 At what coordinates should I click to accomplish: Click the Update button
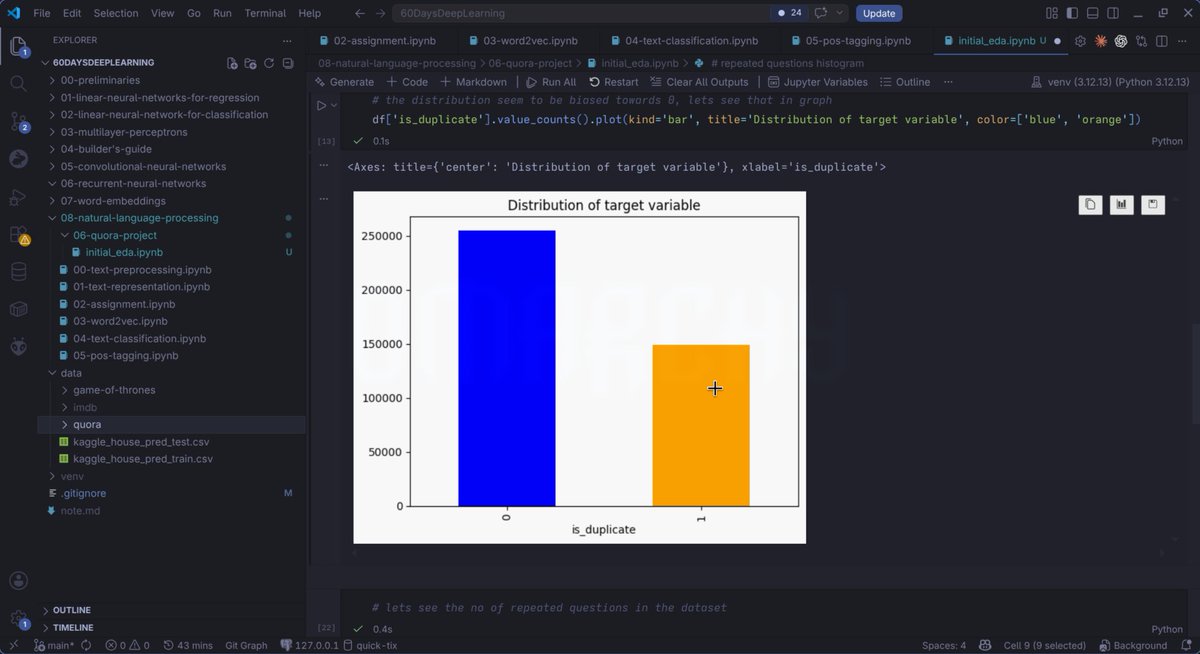879,13
